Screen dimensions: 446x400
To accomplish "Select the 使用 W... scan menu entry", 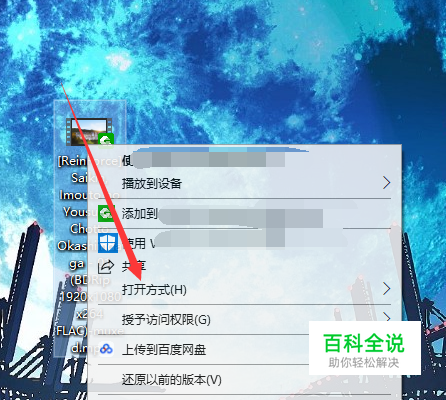I will tap(245, 243).
